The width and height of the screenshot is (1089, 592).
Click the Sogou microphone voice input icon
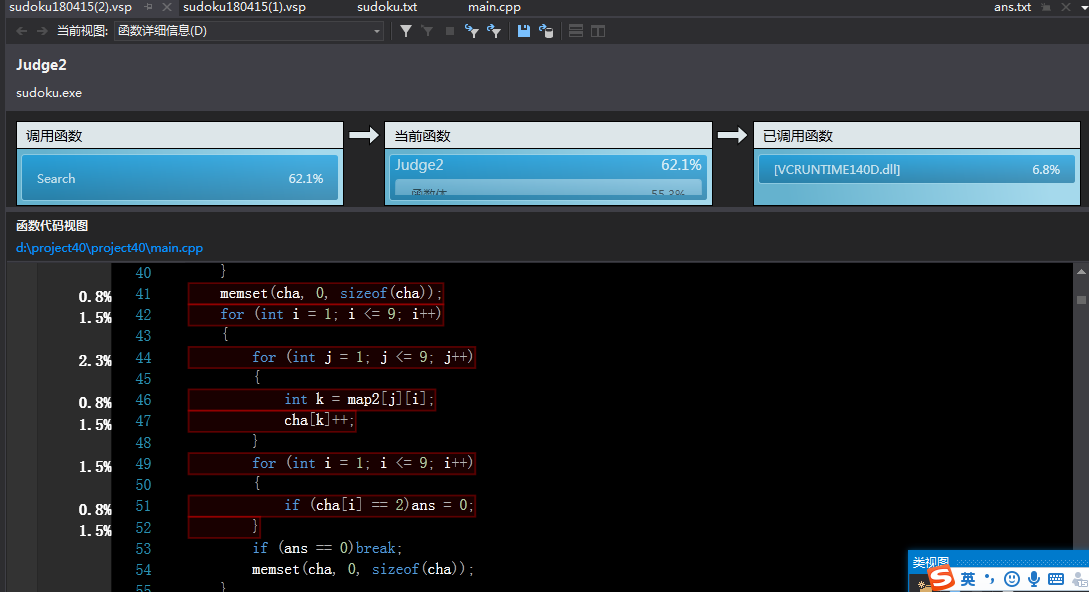(1034, 579)
